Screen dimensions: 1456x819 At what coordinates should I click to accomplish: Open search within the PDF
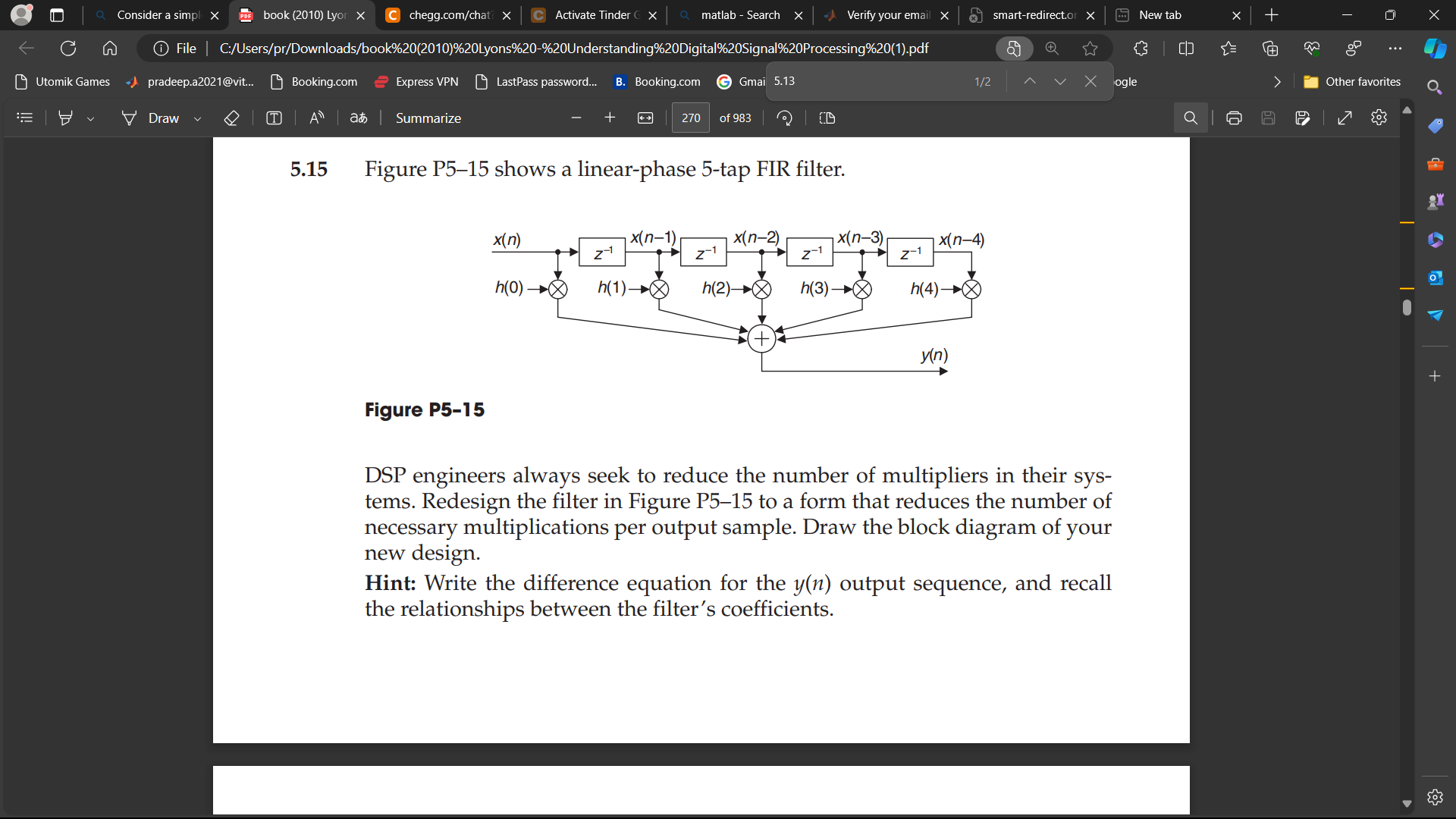[1191, 118]
